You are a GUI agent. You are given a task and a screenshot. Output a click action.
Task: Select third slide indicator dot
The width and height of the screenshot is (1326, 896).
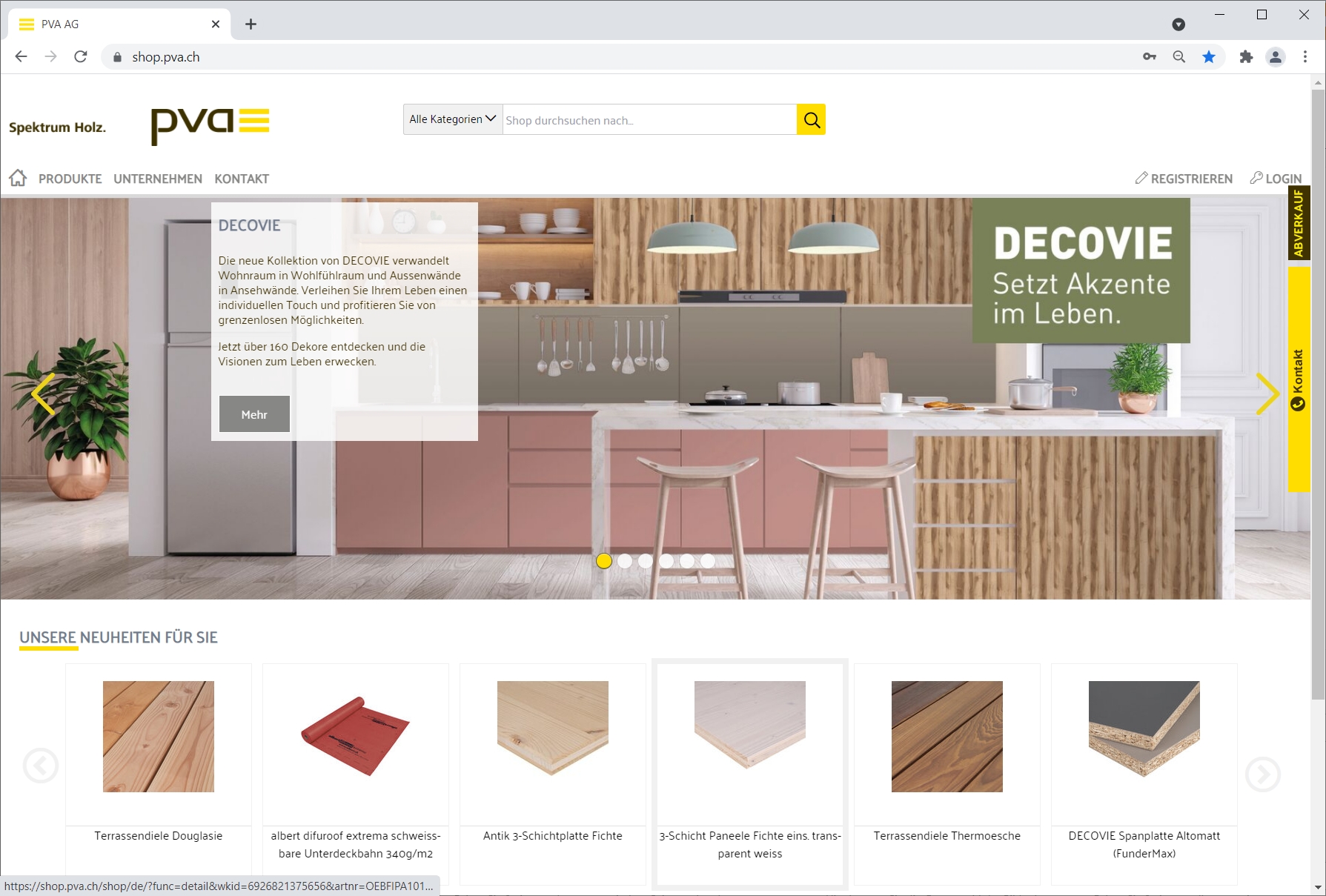tap(646, 561)
